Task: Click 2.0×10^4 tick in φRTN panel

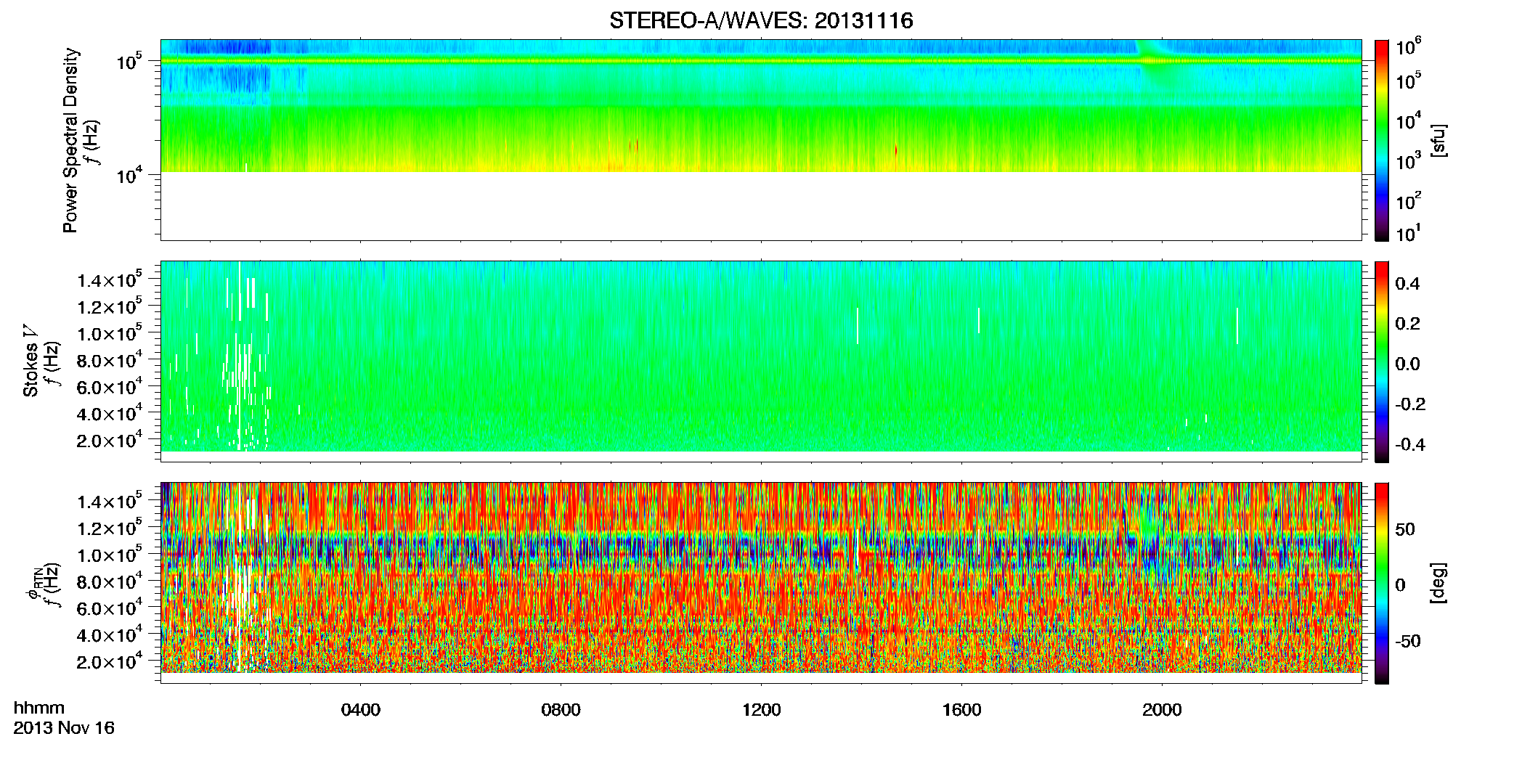Action: coord(110,661)
